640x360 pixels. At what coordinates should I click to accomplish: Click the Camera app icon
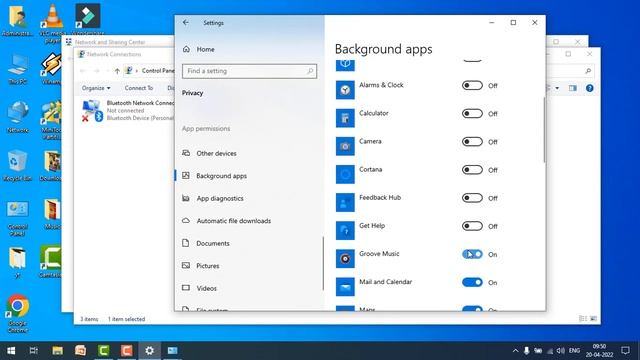click(345, 146)
